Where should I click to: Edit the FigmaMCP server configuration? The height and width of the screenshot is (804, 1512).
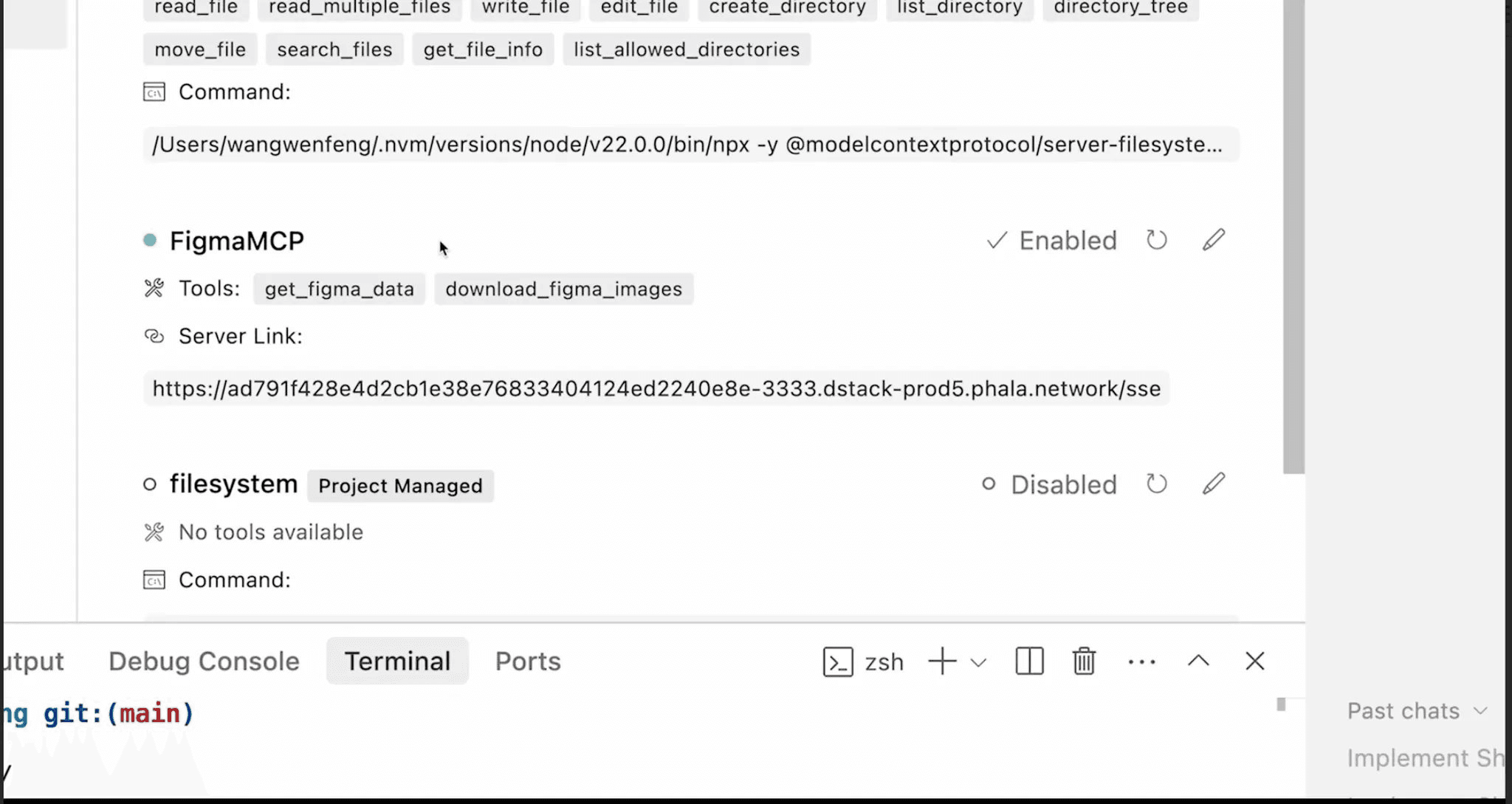click(1213, 240)
